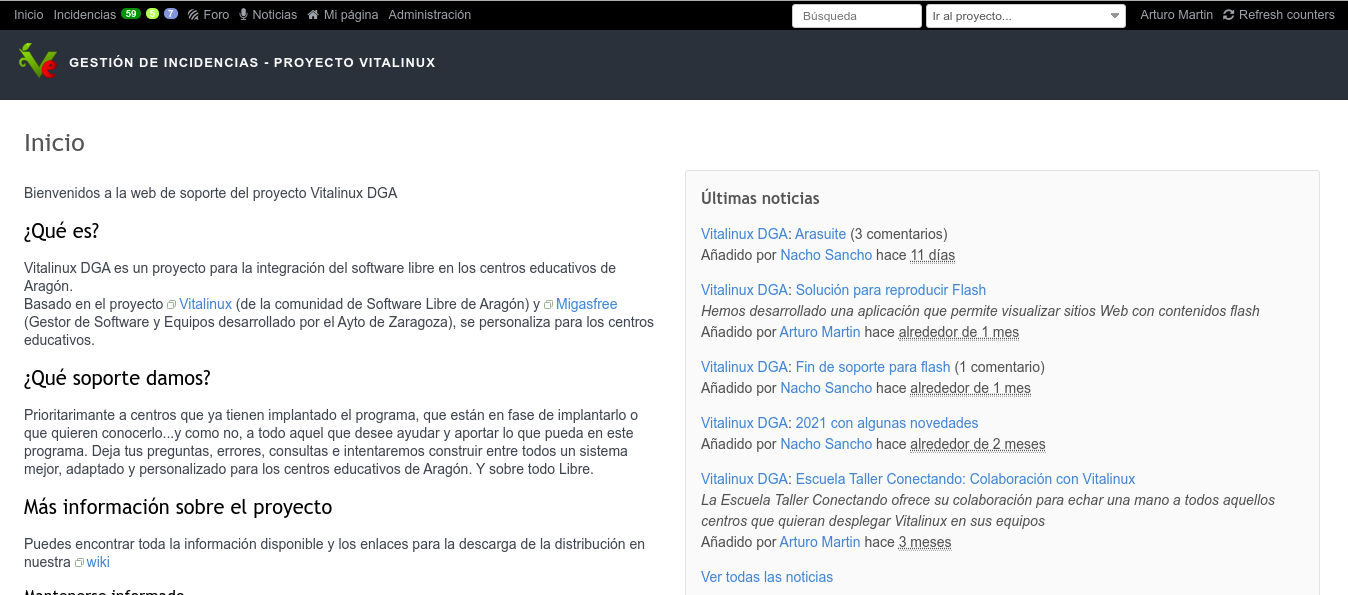Open the yellow-green 5 incidents badge

[152, 14]
